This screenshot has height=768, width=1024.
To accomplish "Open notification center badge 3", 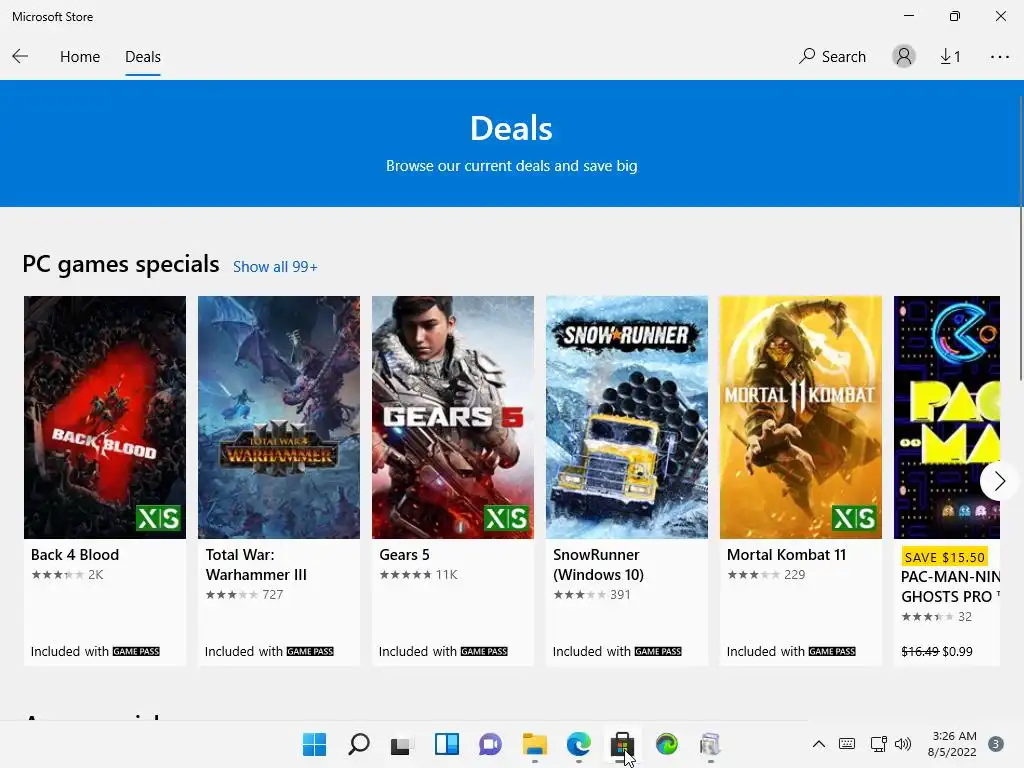I will tap(996, 744).
